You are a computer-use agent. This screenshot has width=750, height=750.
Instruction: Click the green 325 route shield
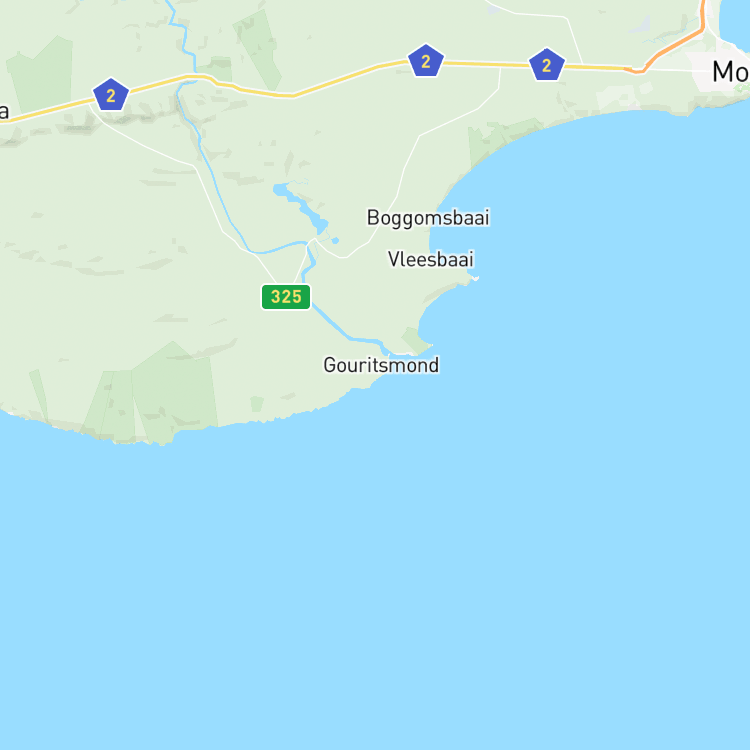pyautogui.click(x=286, y=297)
